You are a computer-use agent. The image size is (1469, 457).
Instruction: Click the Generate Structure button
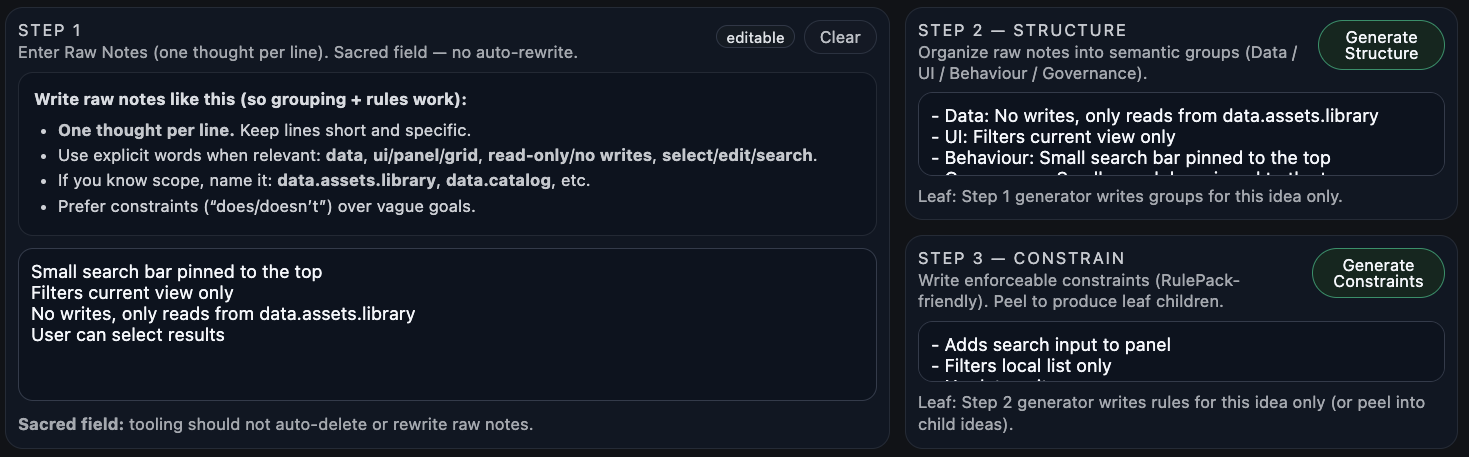pos(1380,46)
